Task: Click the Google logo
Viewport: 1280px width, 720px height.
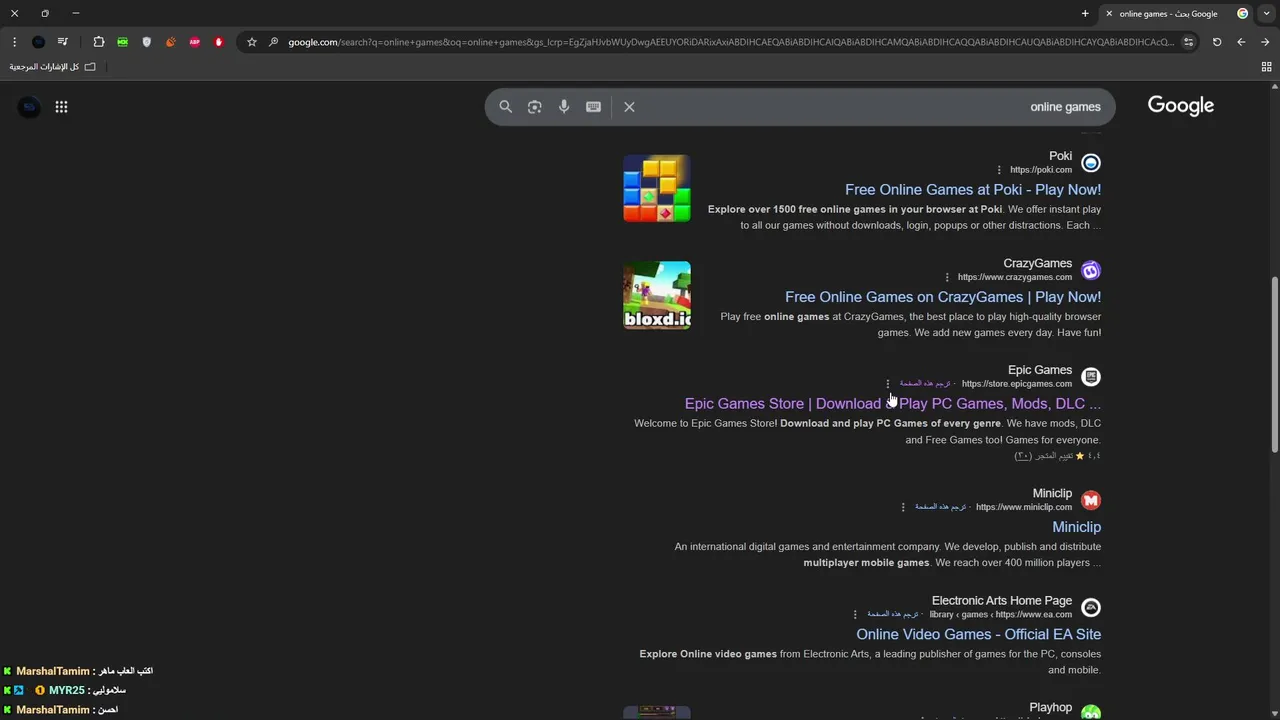Action: coord(1180,106)
